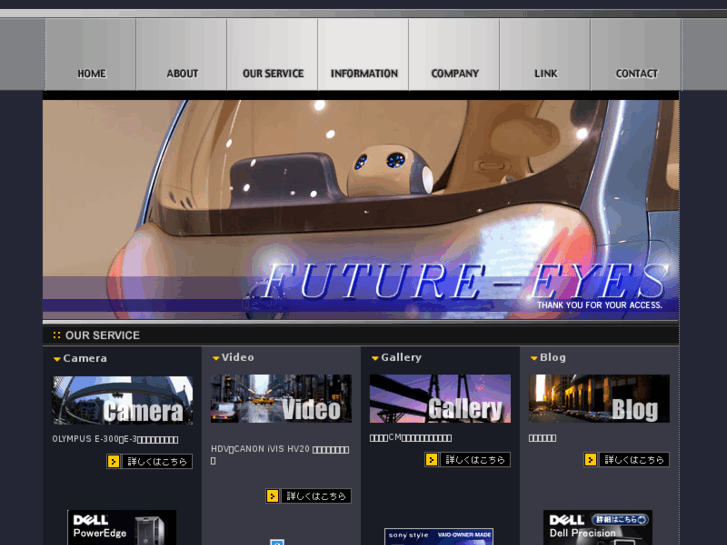Open the Gallery thumbnail image
This screenshot has height=545, width=727.
[x=440, y=398]
